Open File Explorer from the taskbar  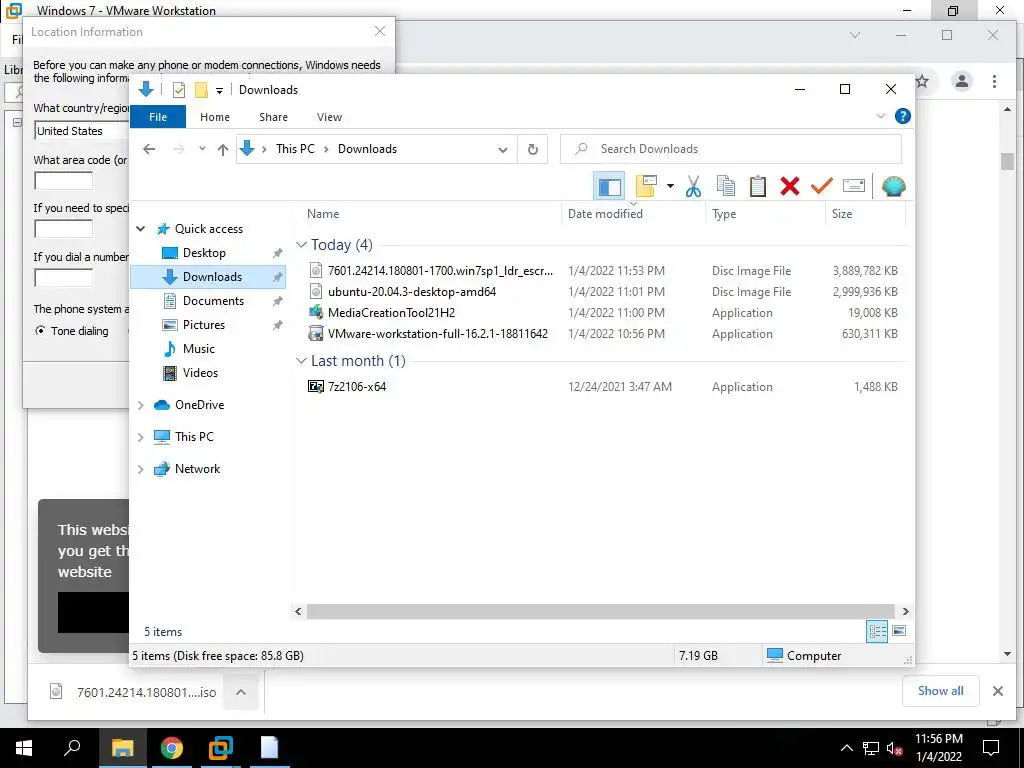[122, 748]
